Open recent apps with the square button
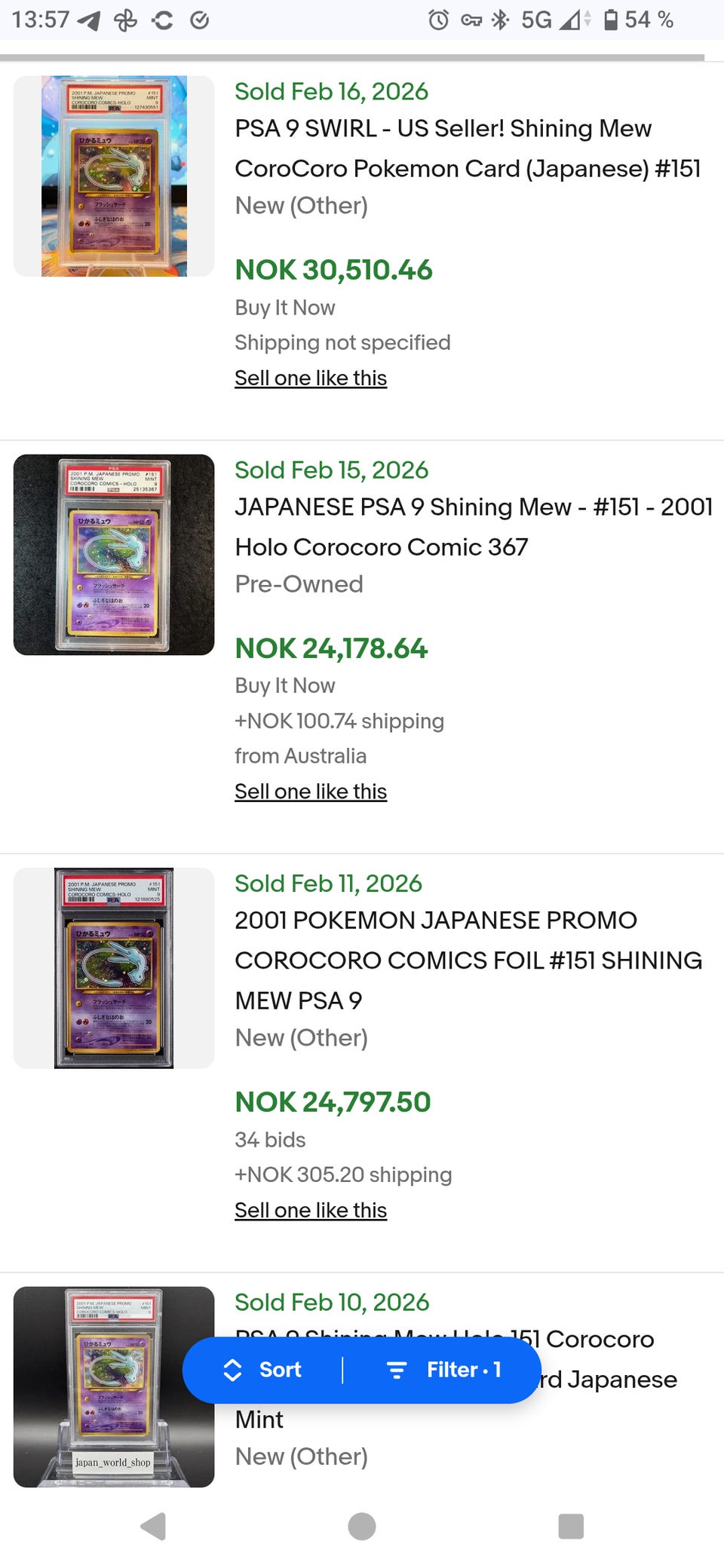The image size is (724, 1568). tap(570, 1526)
